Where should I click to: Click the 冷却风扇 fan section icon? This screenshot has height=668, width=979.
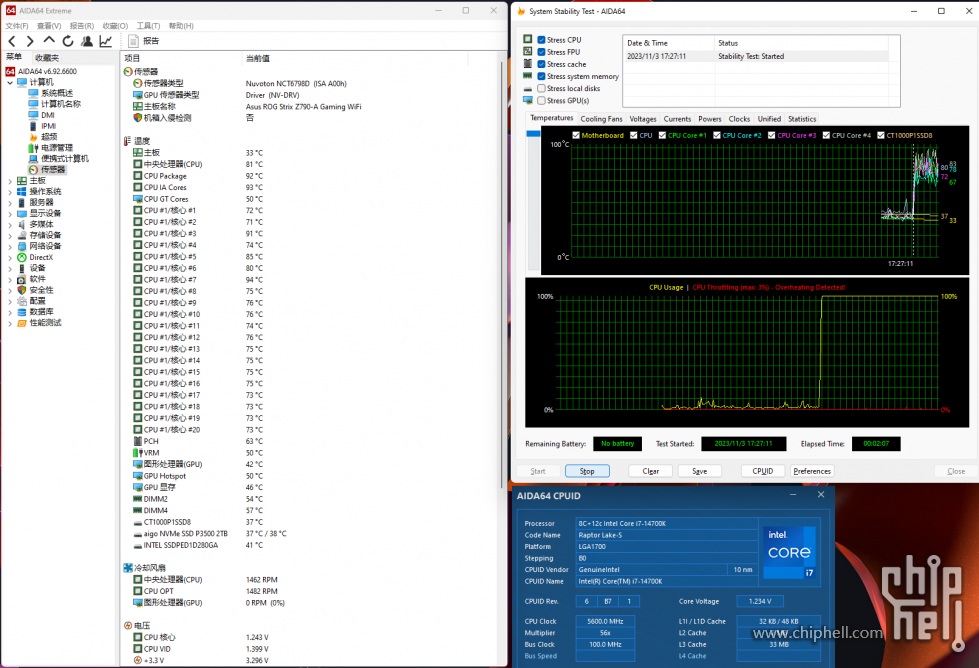128,568
